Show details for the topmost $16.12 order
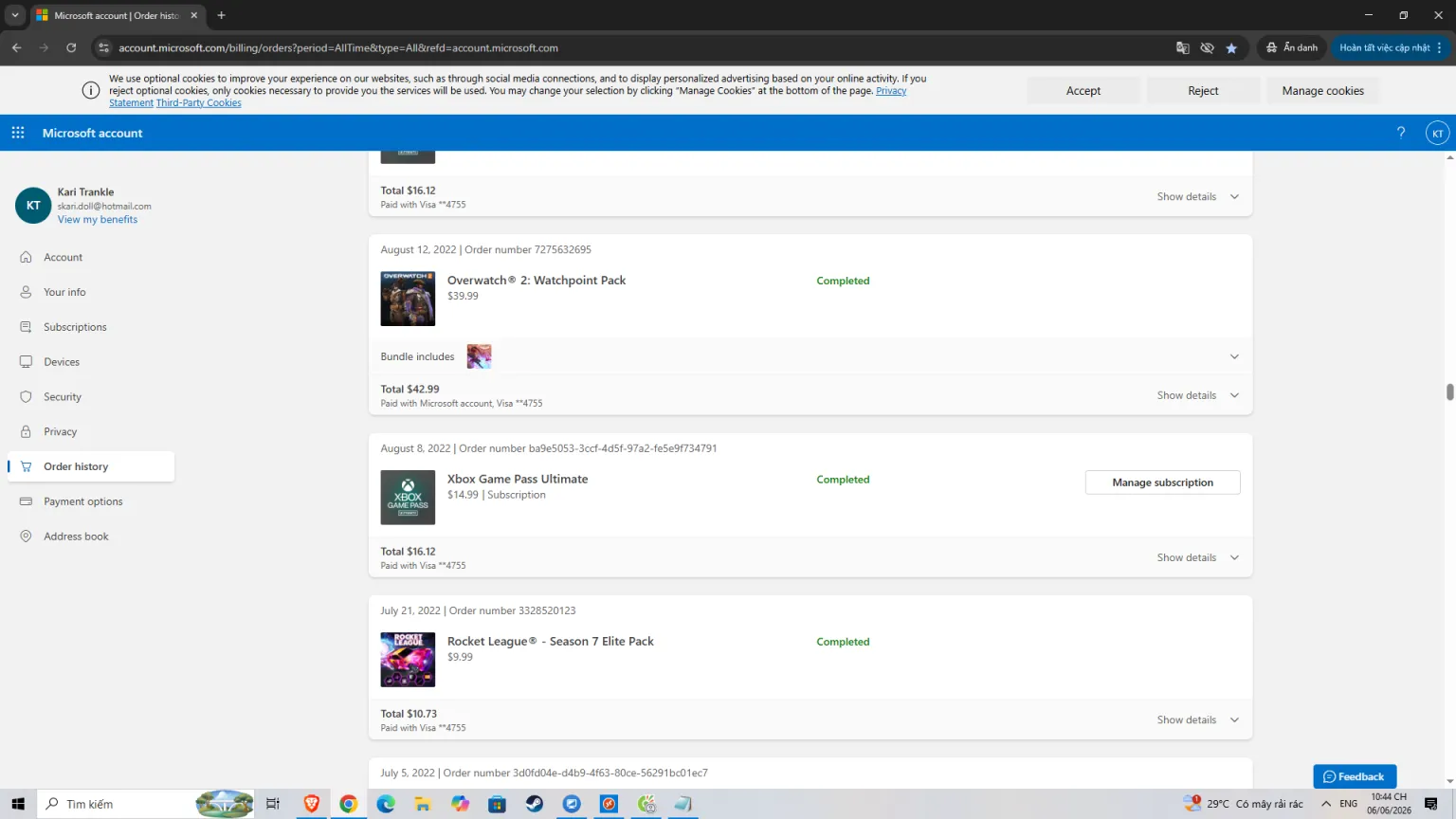Image resolution: width=1456 pixels, height=819 pixels. (1197, 196)
